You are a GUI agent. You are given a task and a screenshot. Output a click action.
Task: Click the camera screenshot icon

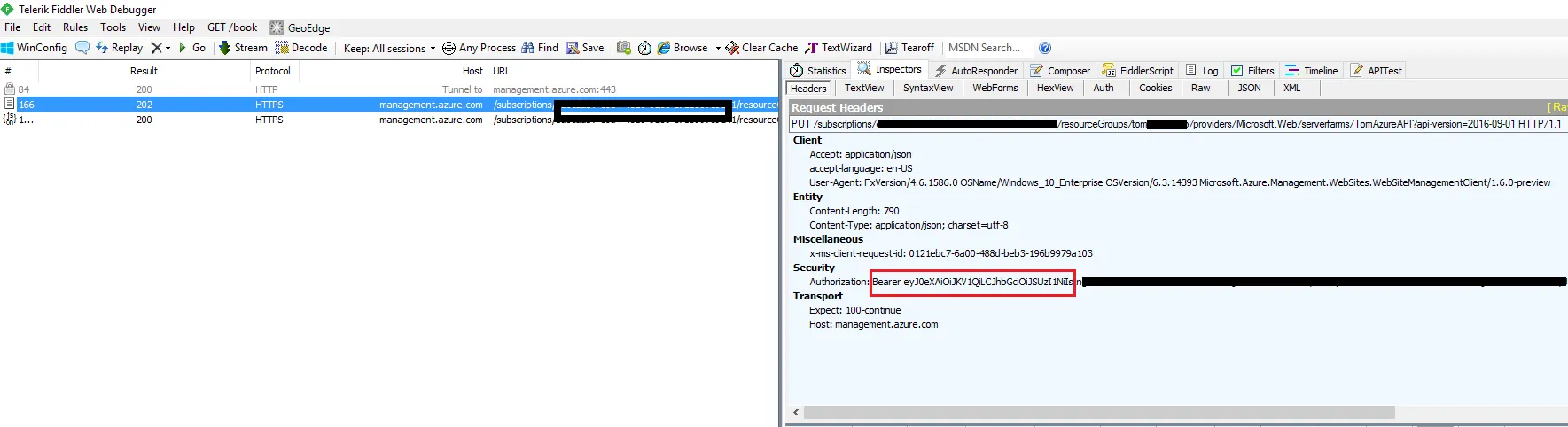[624, 48]
